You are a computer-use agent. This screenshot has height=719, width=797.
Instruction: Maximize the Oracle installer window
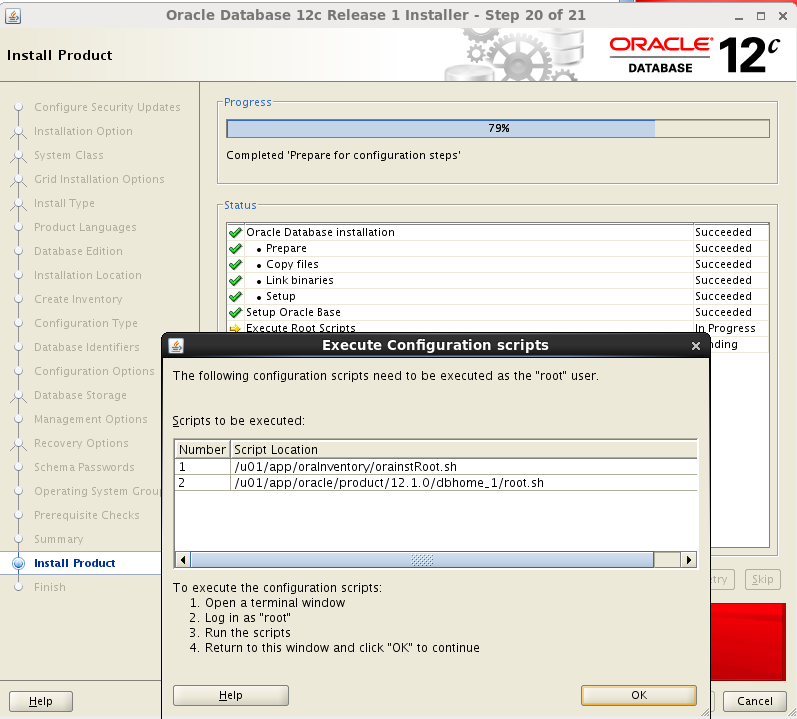[x=761, y=16]
